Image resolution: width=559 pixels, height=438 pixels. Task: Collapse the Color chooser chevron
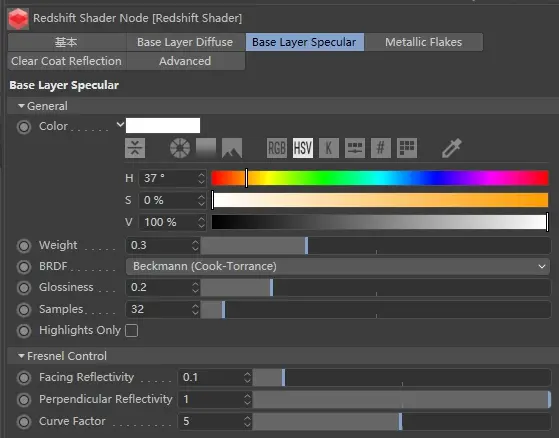point(120,125)
